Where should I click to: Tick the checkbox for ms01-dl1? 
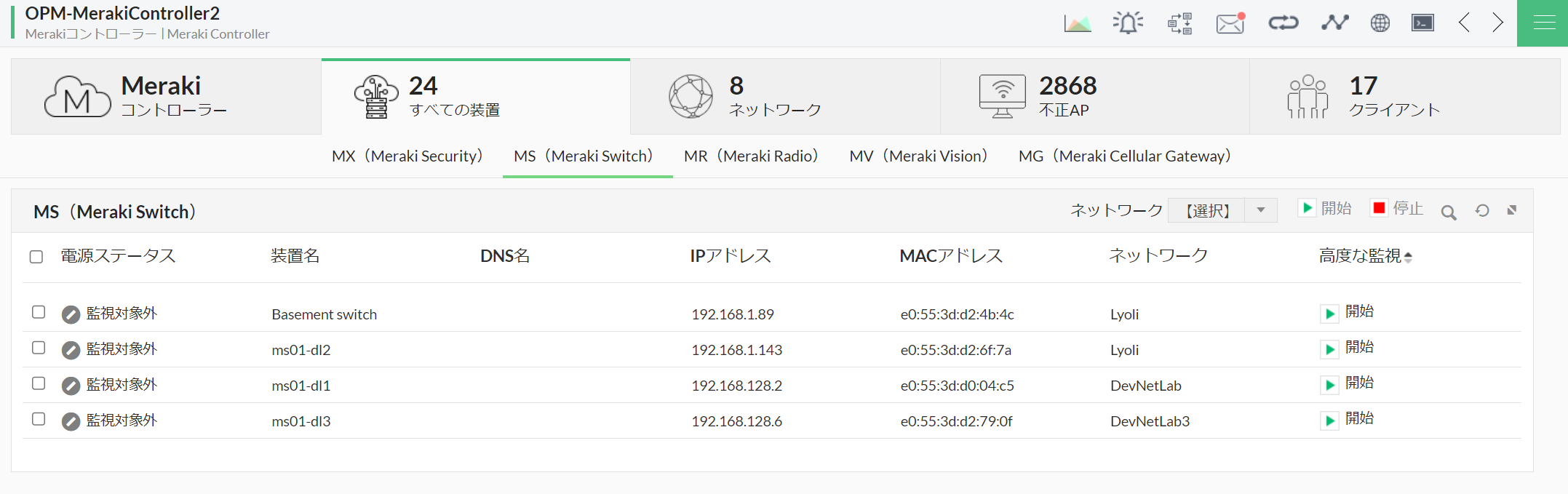click(39, 383)
